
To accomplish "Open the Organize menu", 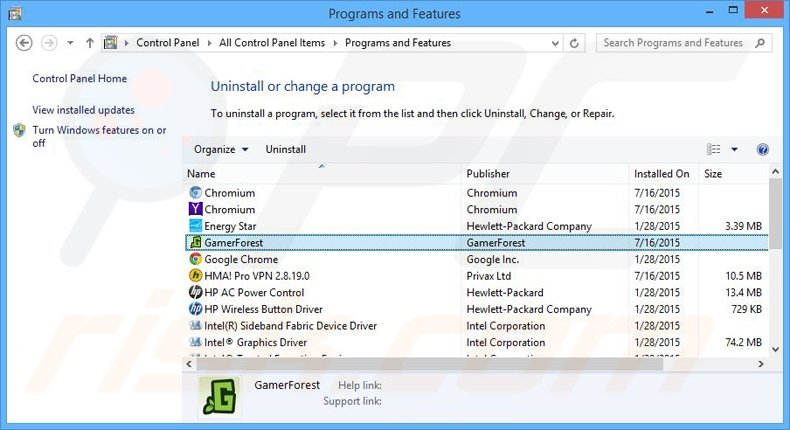I will tap(221, 149).
